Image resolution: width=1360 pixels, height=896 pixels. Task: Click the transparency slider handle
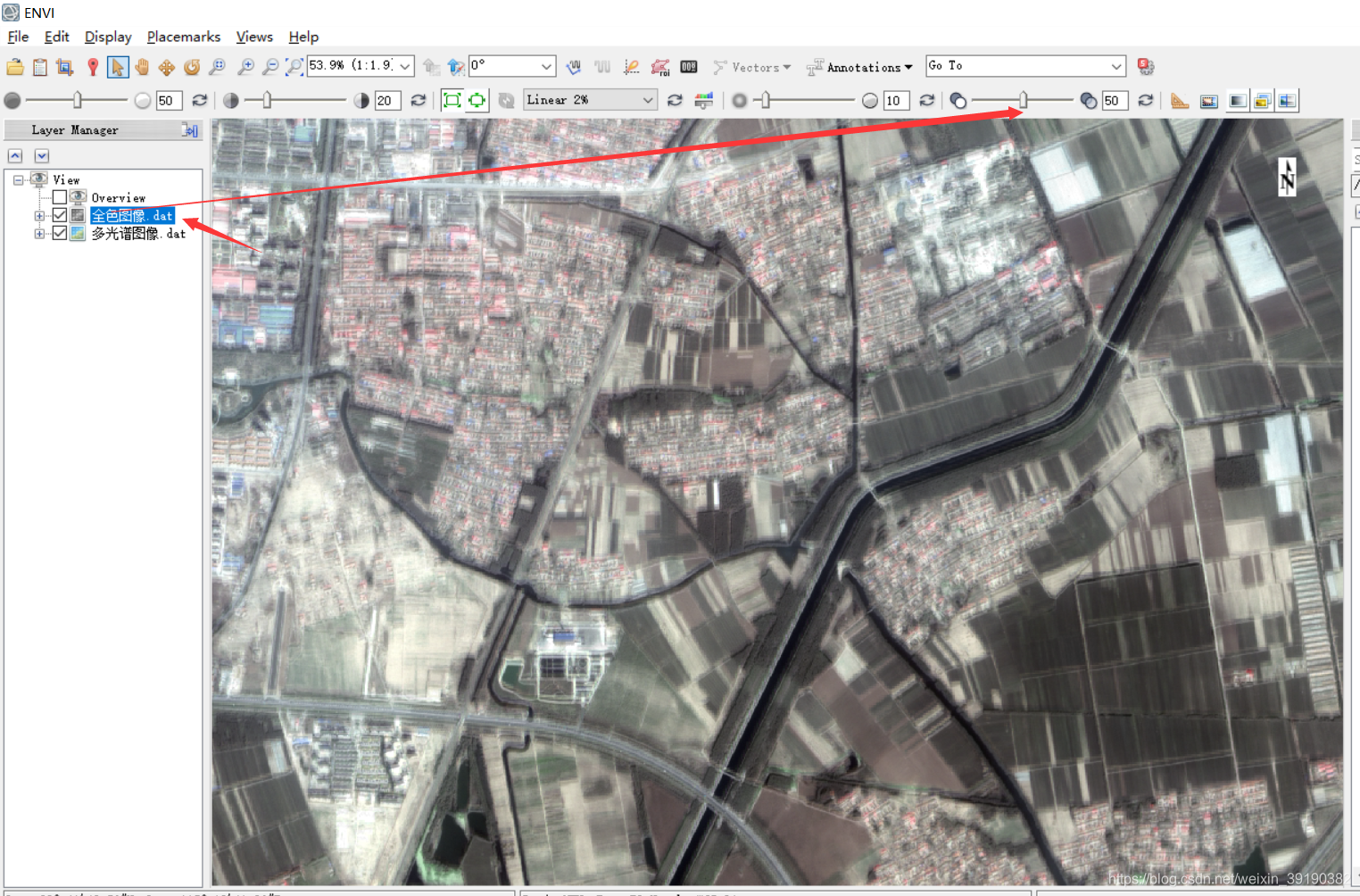(x=1024, y=100)
